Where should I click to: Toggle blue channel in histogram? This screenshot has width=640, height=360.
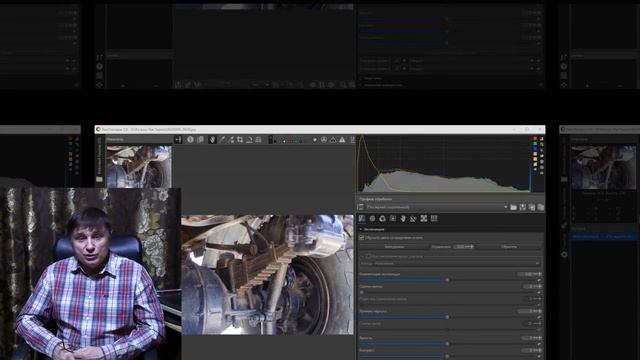point(535,149)
